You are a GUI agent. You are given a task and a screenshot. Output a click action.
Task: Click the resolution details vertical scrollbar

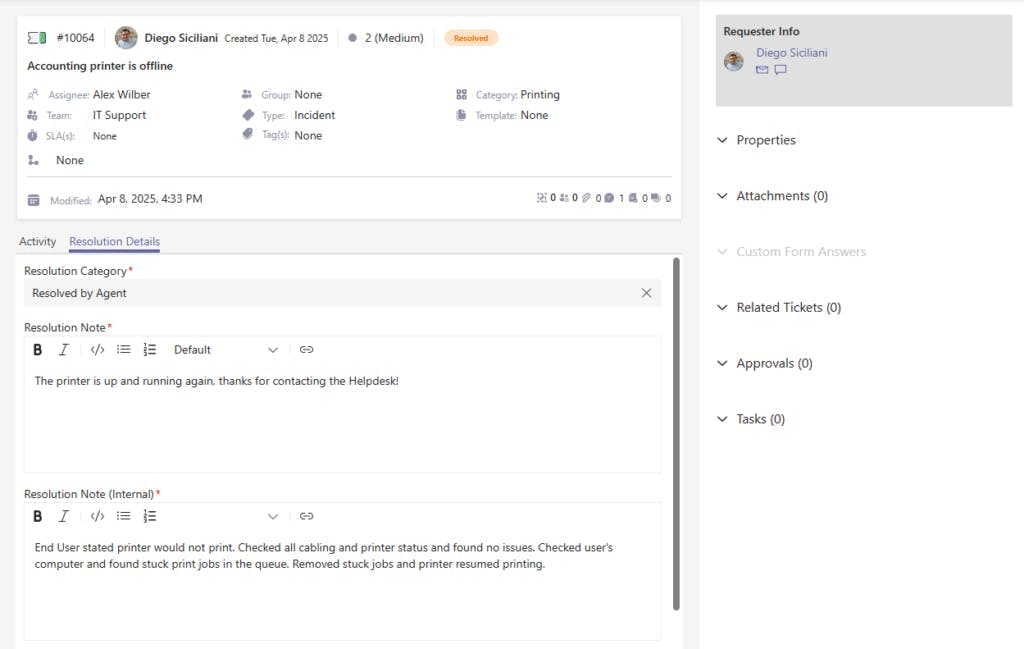click(676, 434)
